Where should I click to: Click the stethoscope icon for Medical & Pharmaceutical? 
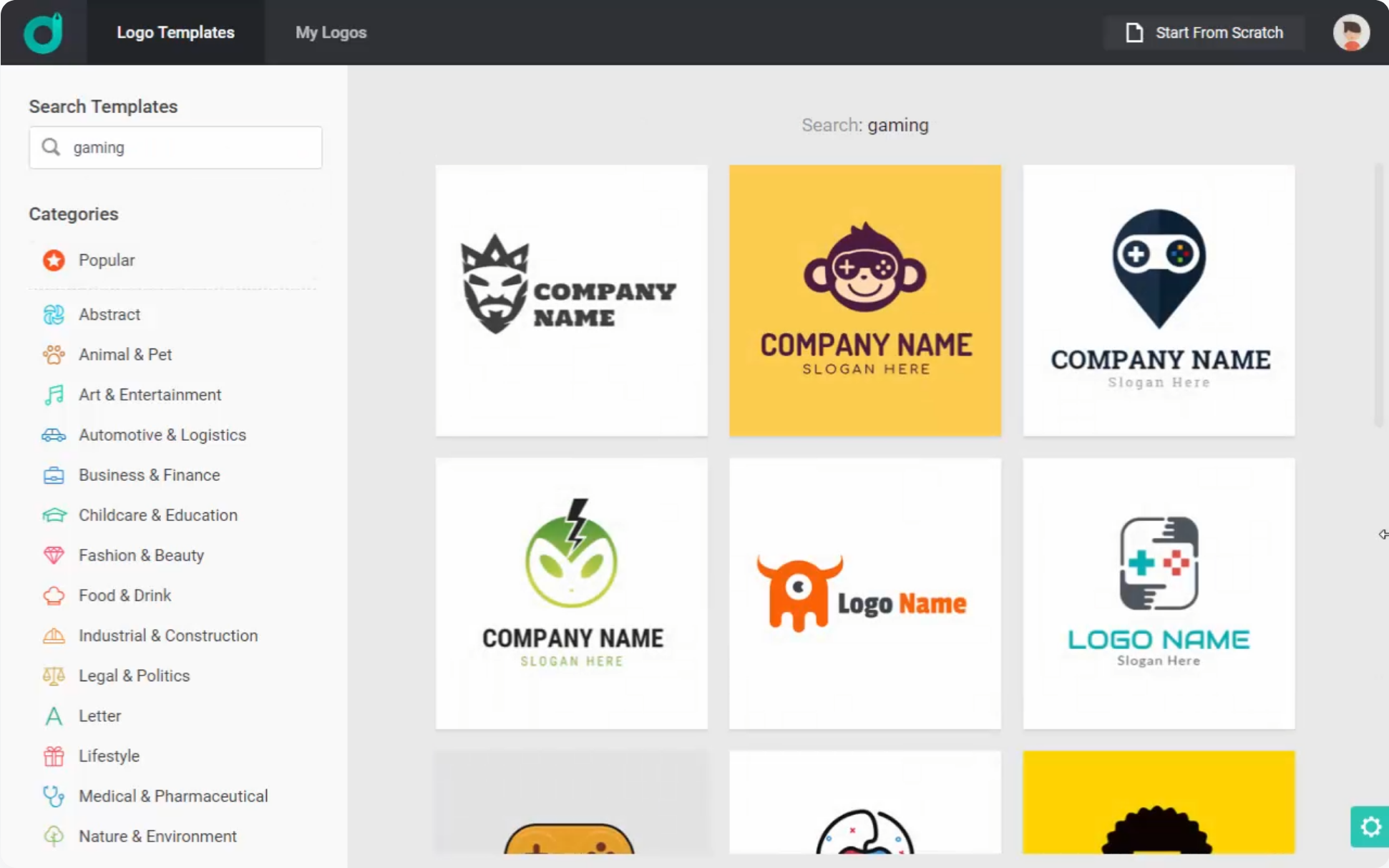(x=54, y=796)
